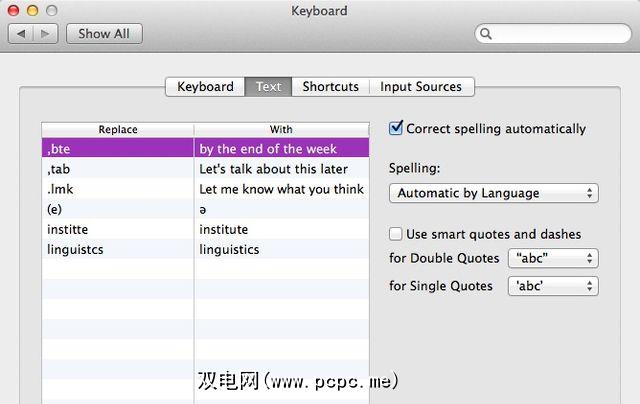Click the yellow minimize window button
The width and height of the screenshot is (640, 404).
(34, 10)
